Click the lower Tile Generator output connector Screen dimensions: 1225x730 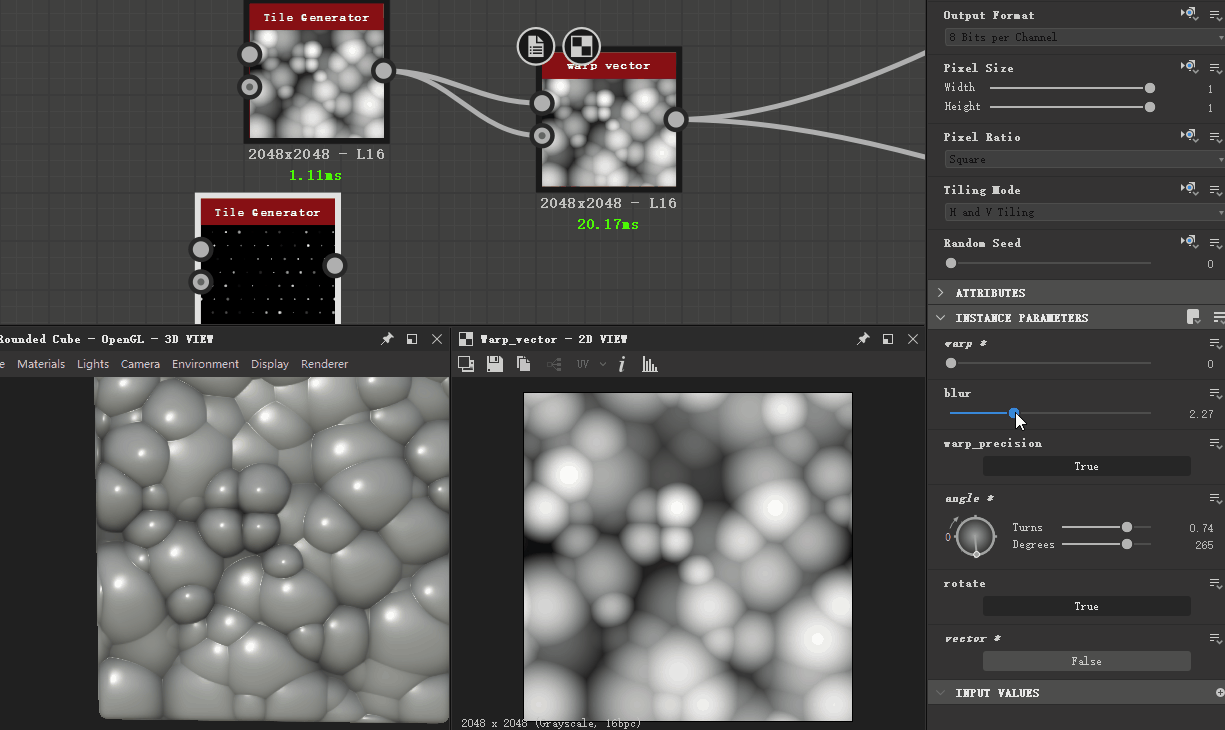(x=335, y=265)
